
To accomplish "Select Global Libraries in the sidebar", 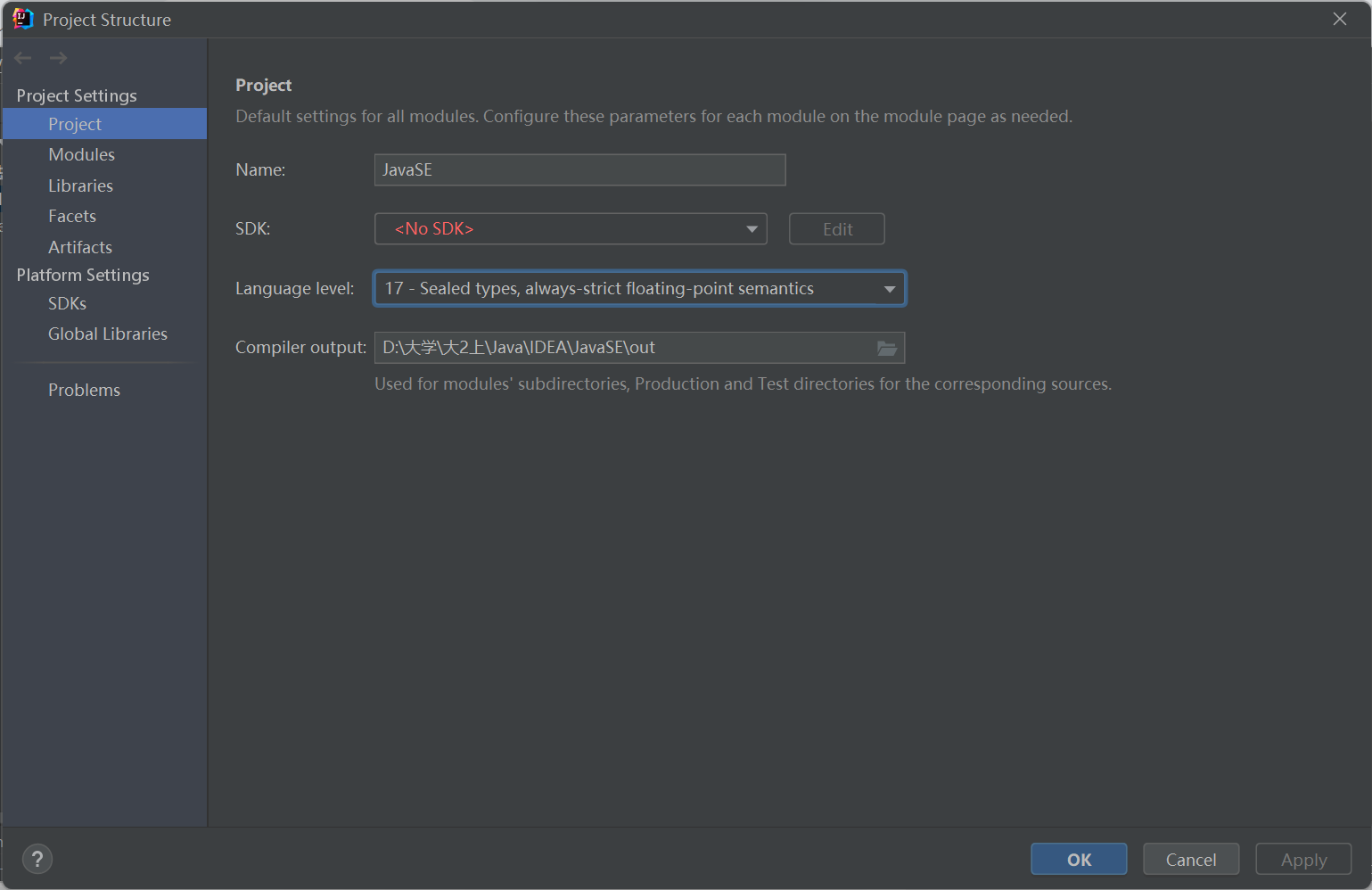I will click(x=107, y=334).
